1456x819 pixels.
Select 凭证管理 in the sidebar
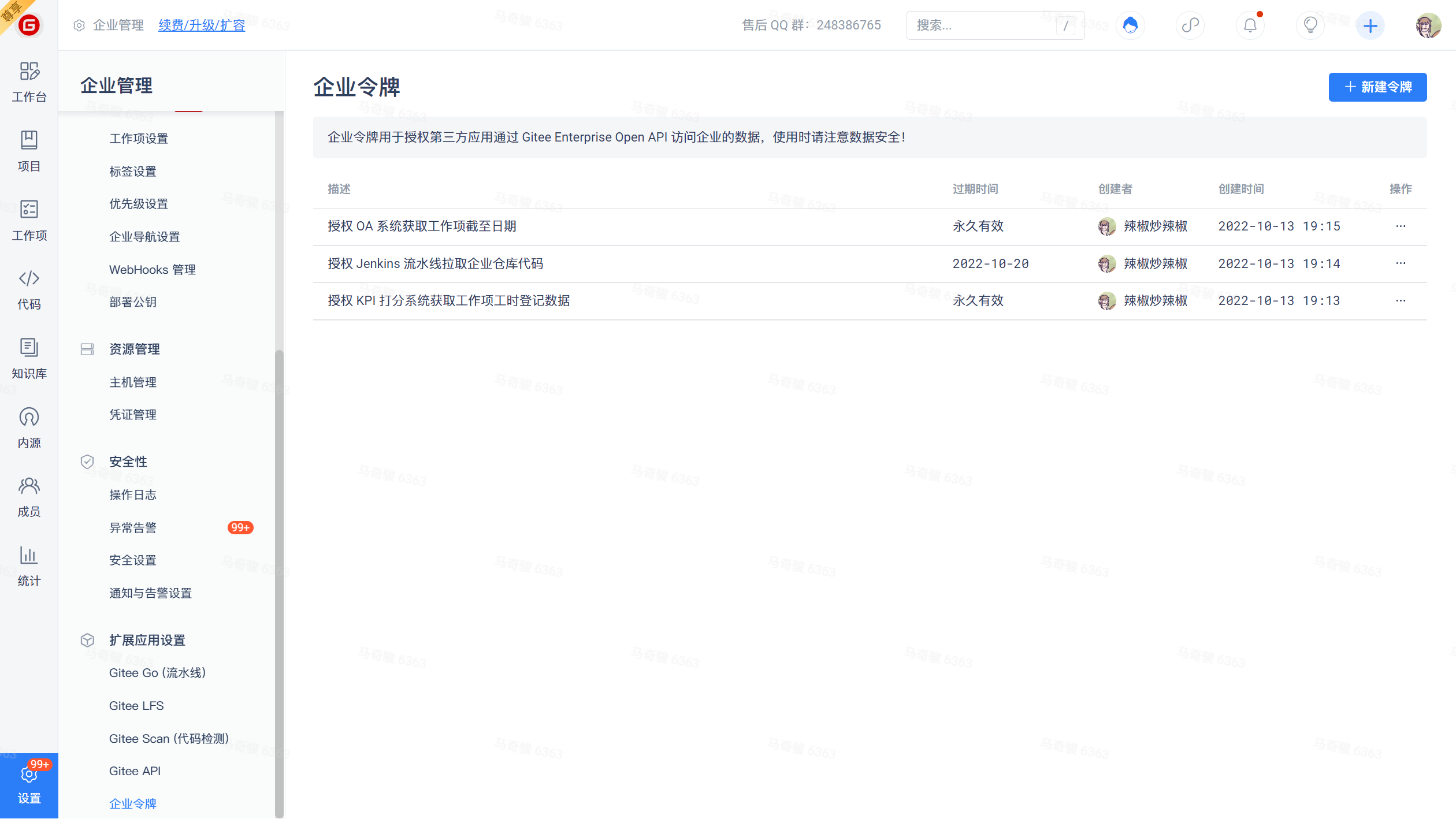tap(133, 415)
